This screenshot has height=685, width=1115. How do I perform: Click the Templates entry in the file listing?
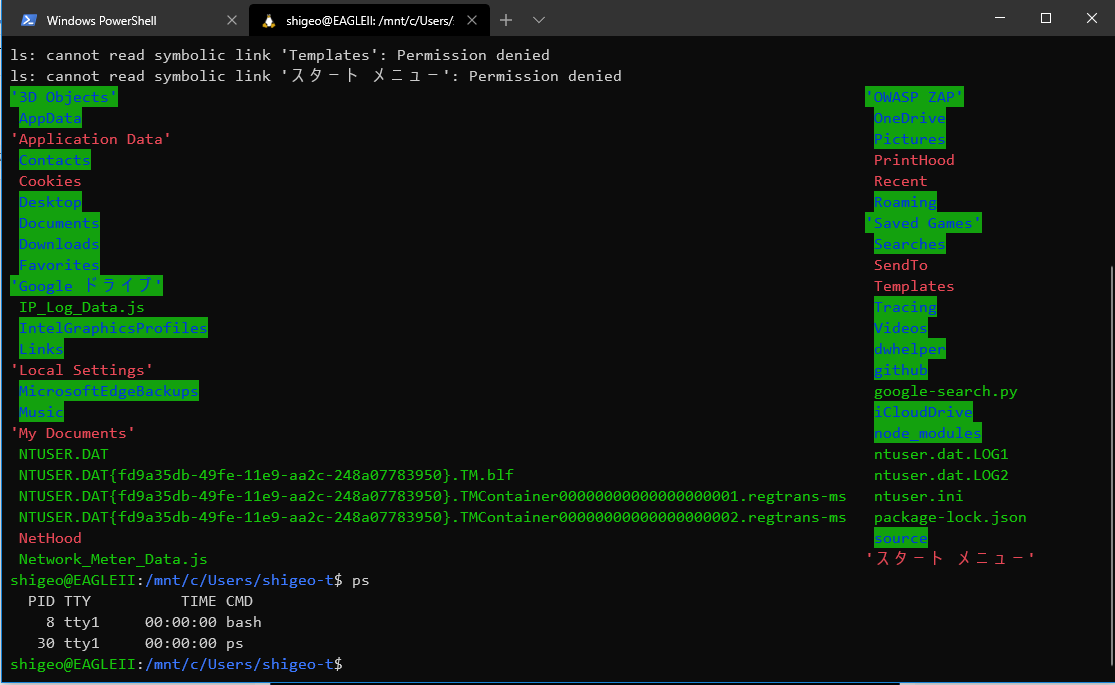[x=914, y=286]
